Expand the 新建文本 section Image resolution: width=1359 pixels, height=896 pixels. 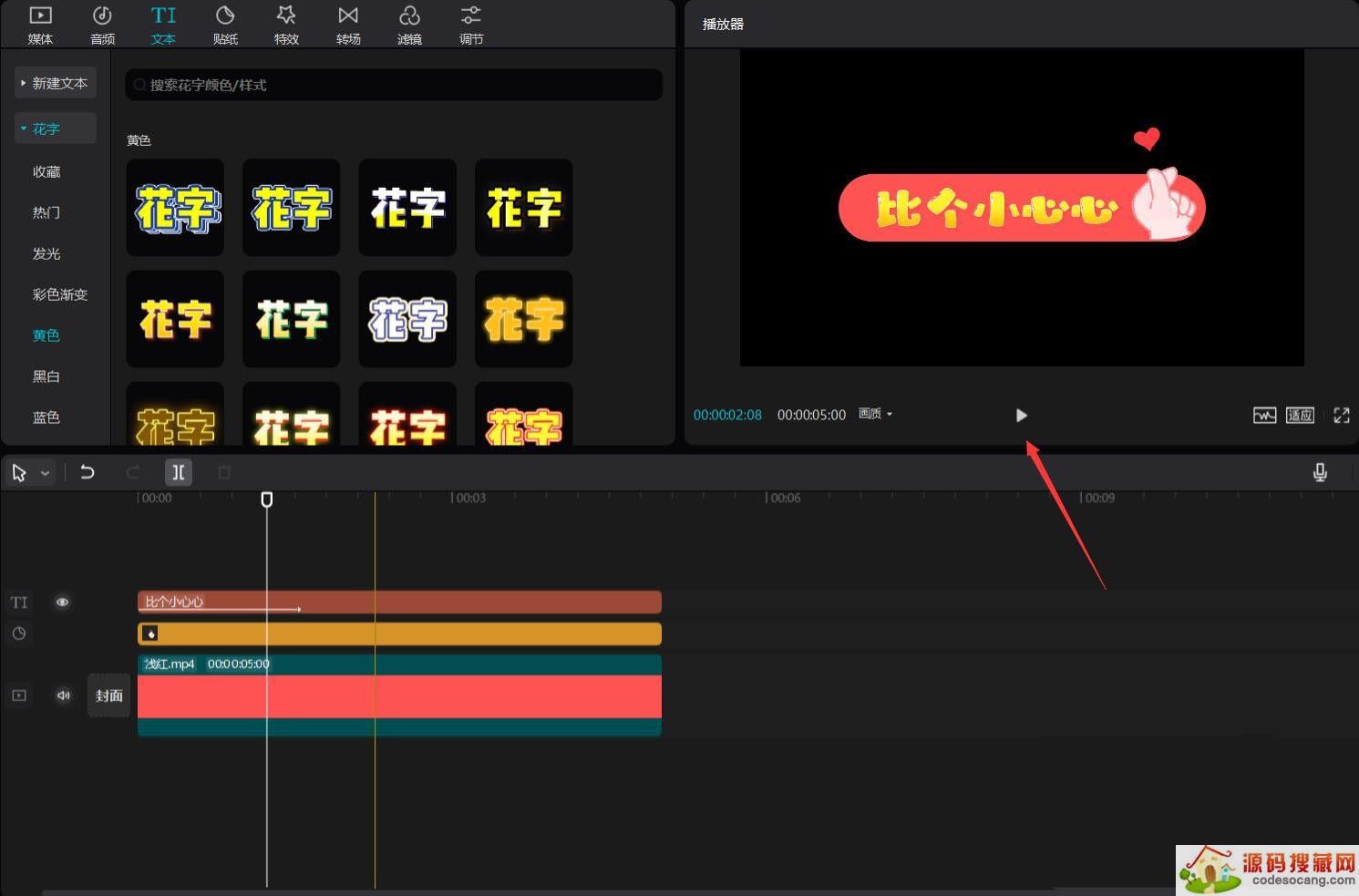tap(56, 83)
